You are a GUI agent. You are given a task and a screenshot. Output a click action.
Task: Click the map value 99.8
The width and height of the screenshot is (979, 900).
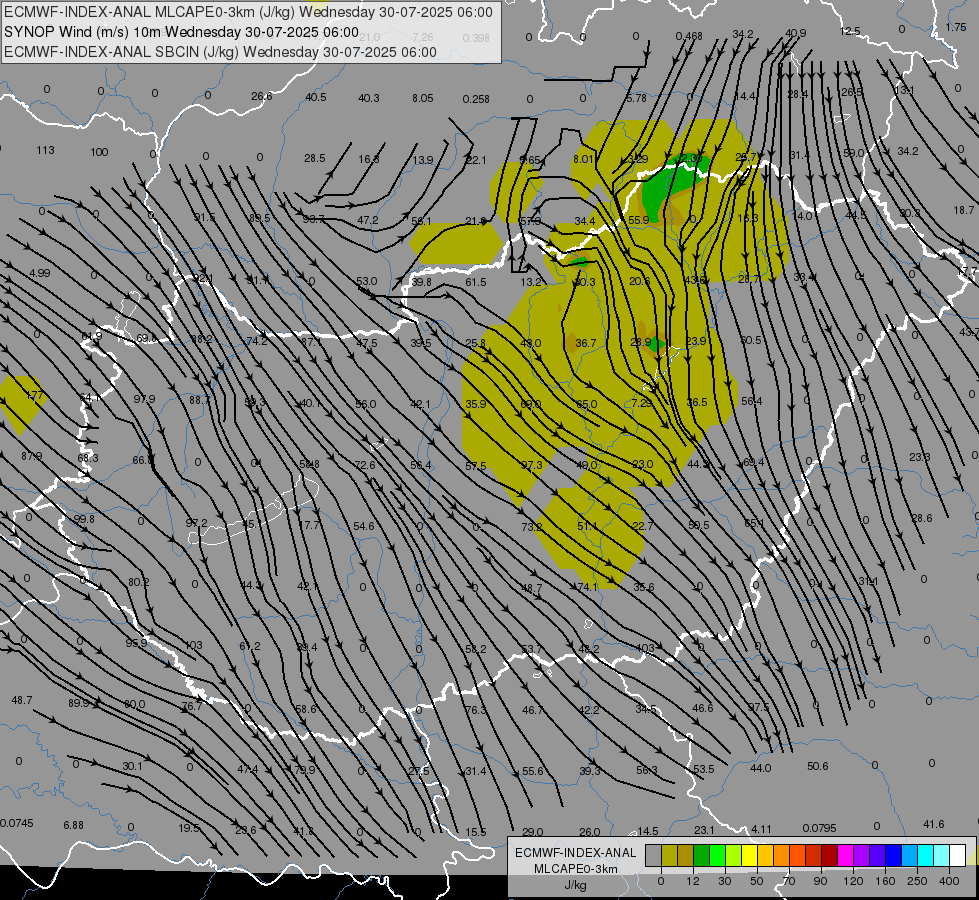[x=84, y=519]
